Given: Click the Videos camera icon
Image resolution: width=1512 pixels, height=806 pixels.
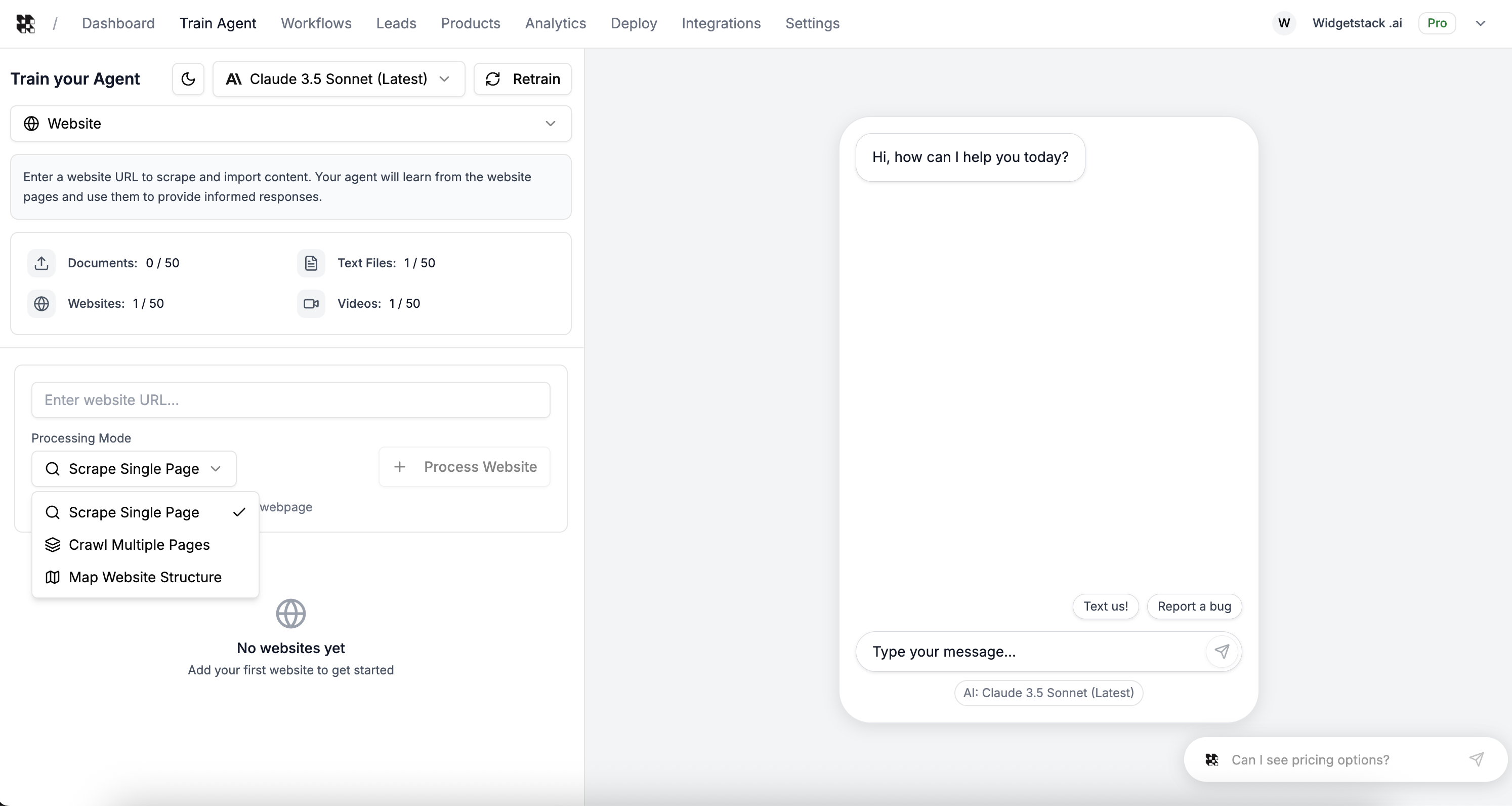Looking at the screenshot, I should click(311, 304).
